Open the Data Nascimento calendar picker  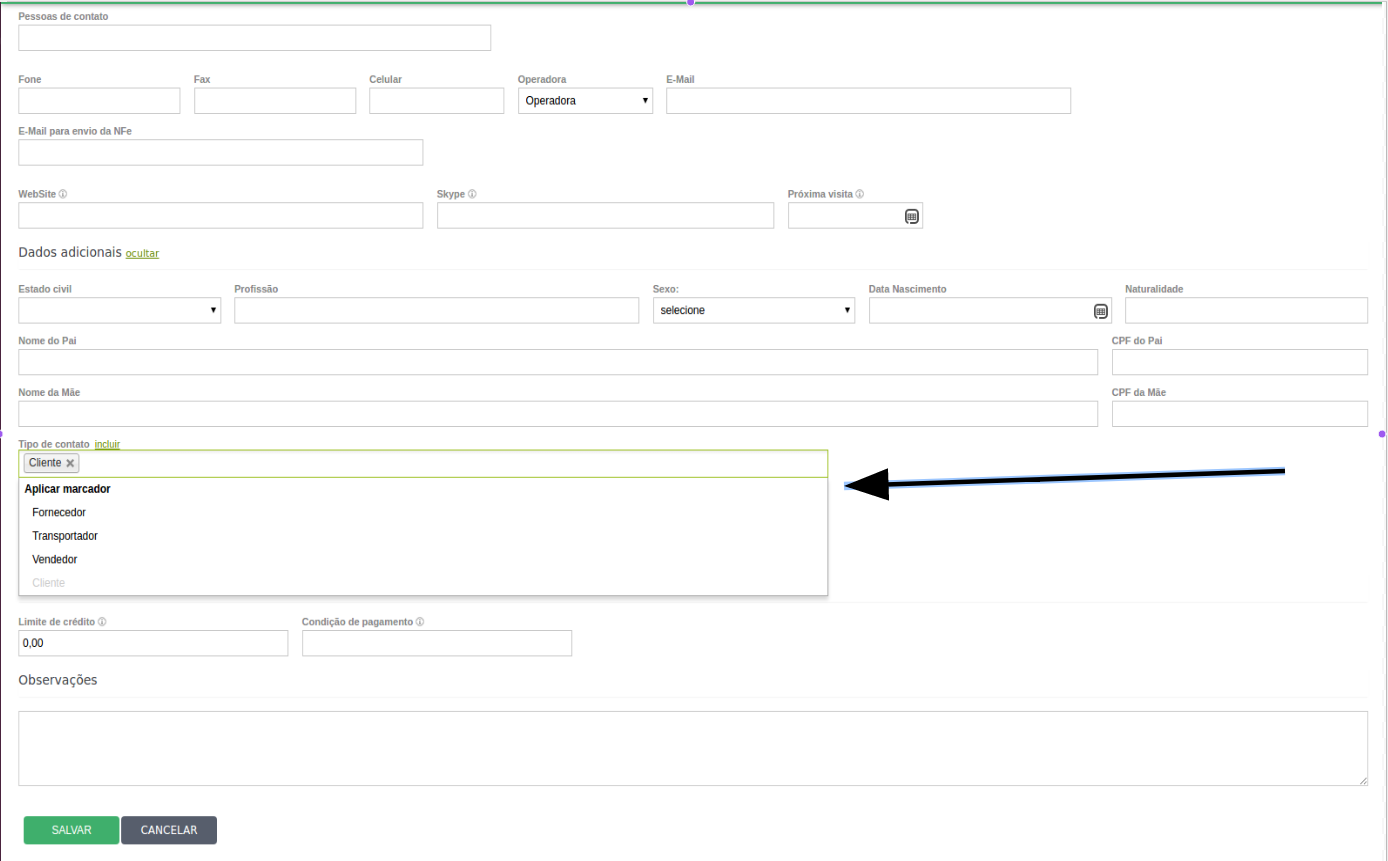coord(1100,311)
